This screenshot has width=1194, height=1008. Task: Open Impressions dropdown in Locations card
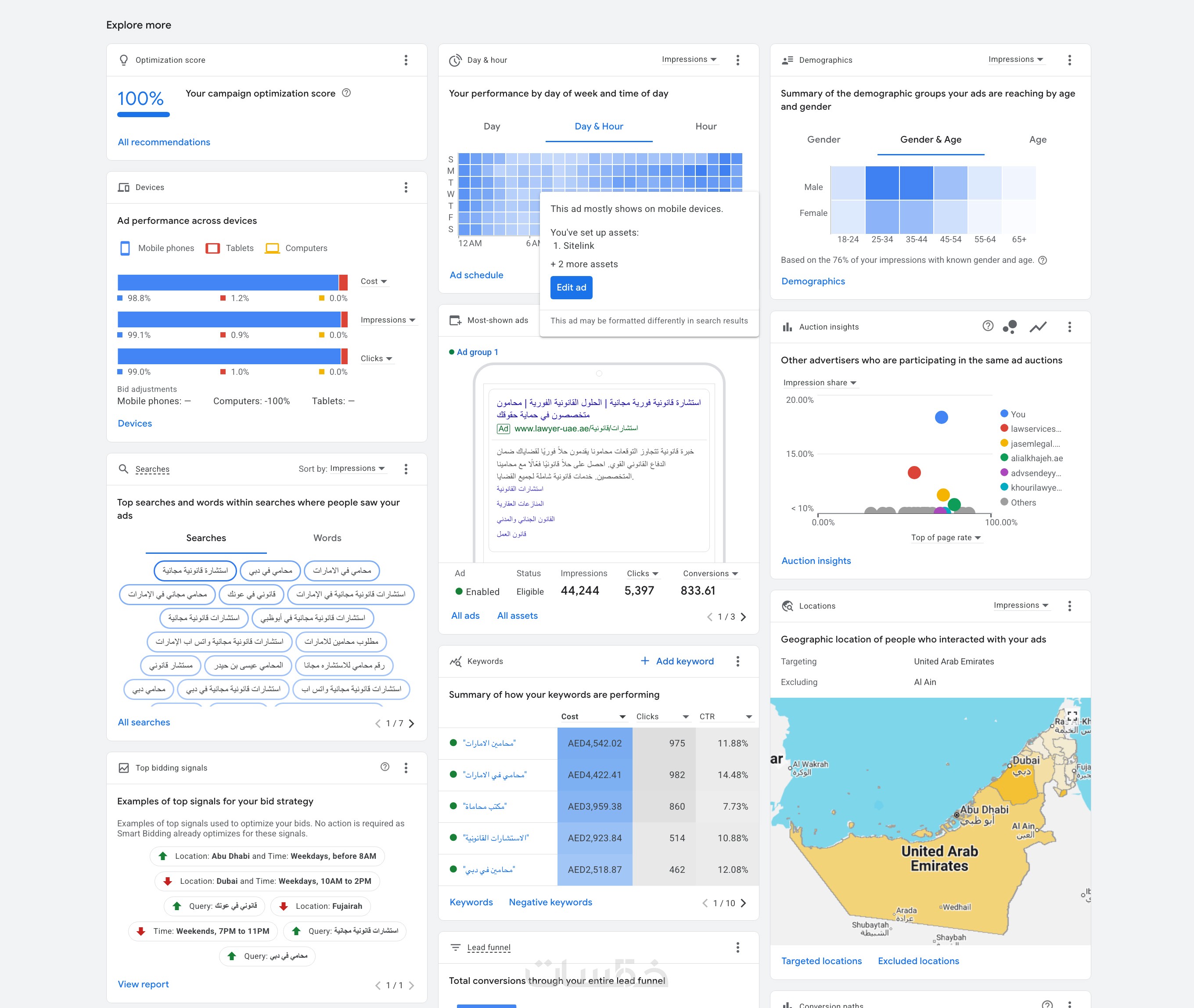[1021, 605]
